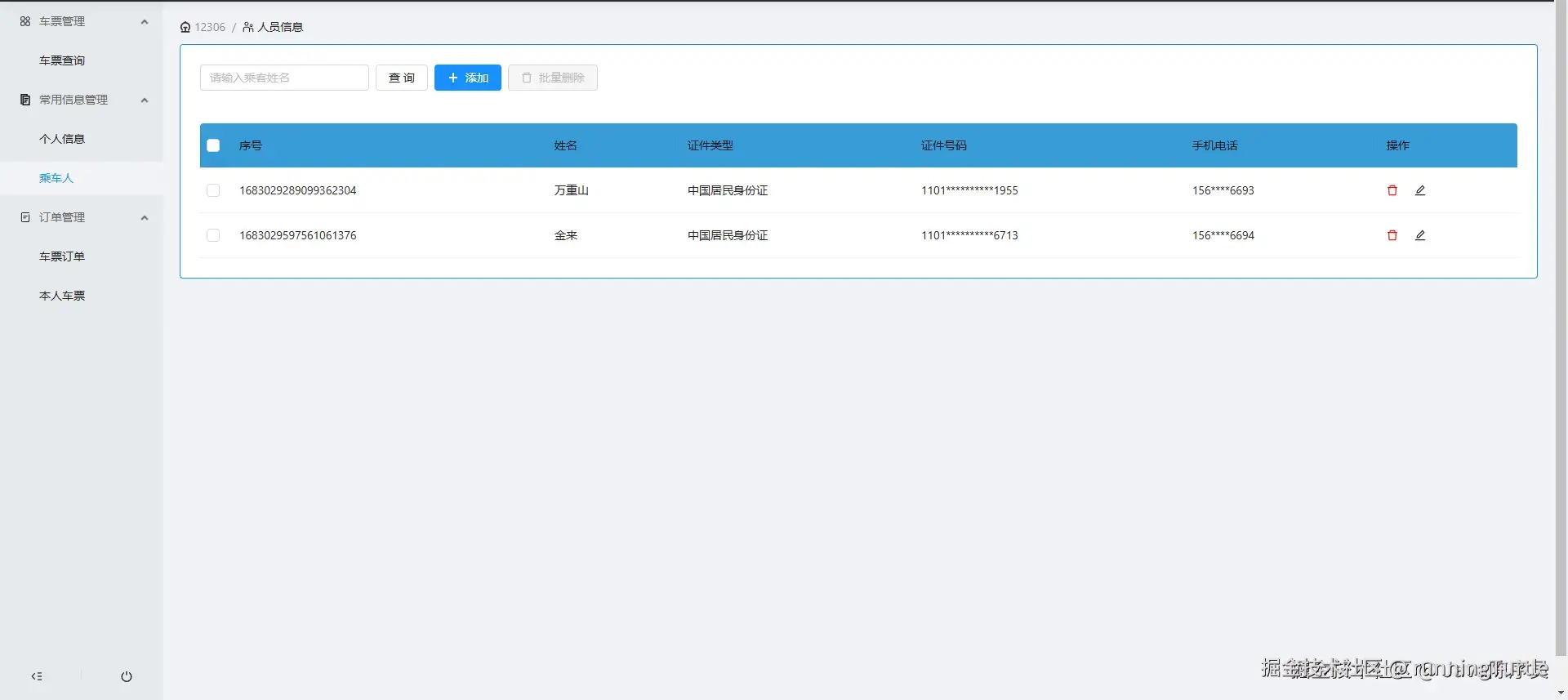The width and height of the screenshot is (1568, 700).
Task: Click the 车票管理 grid icon
Action: [25, 21]
